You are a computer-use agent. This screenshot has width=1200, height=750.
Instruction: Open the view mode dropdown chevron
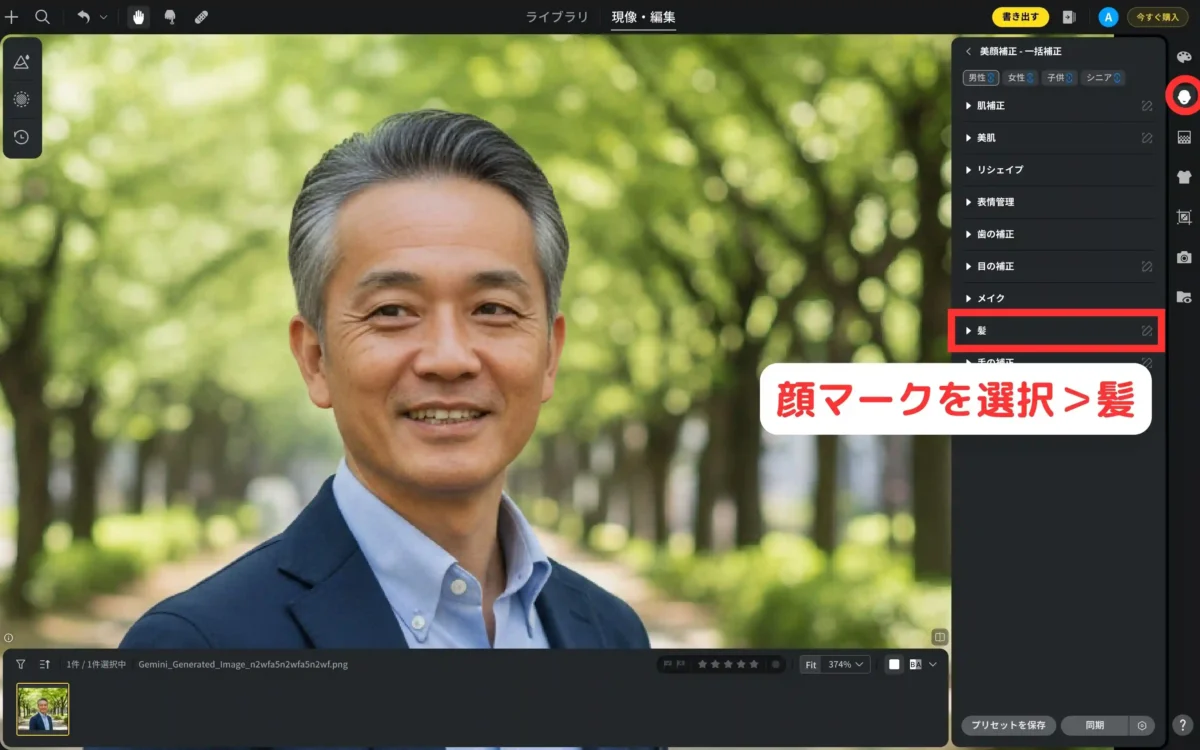[x=933, y=664]
